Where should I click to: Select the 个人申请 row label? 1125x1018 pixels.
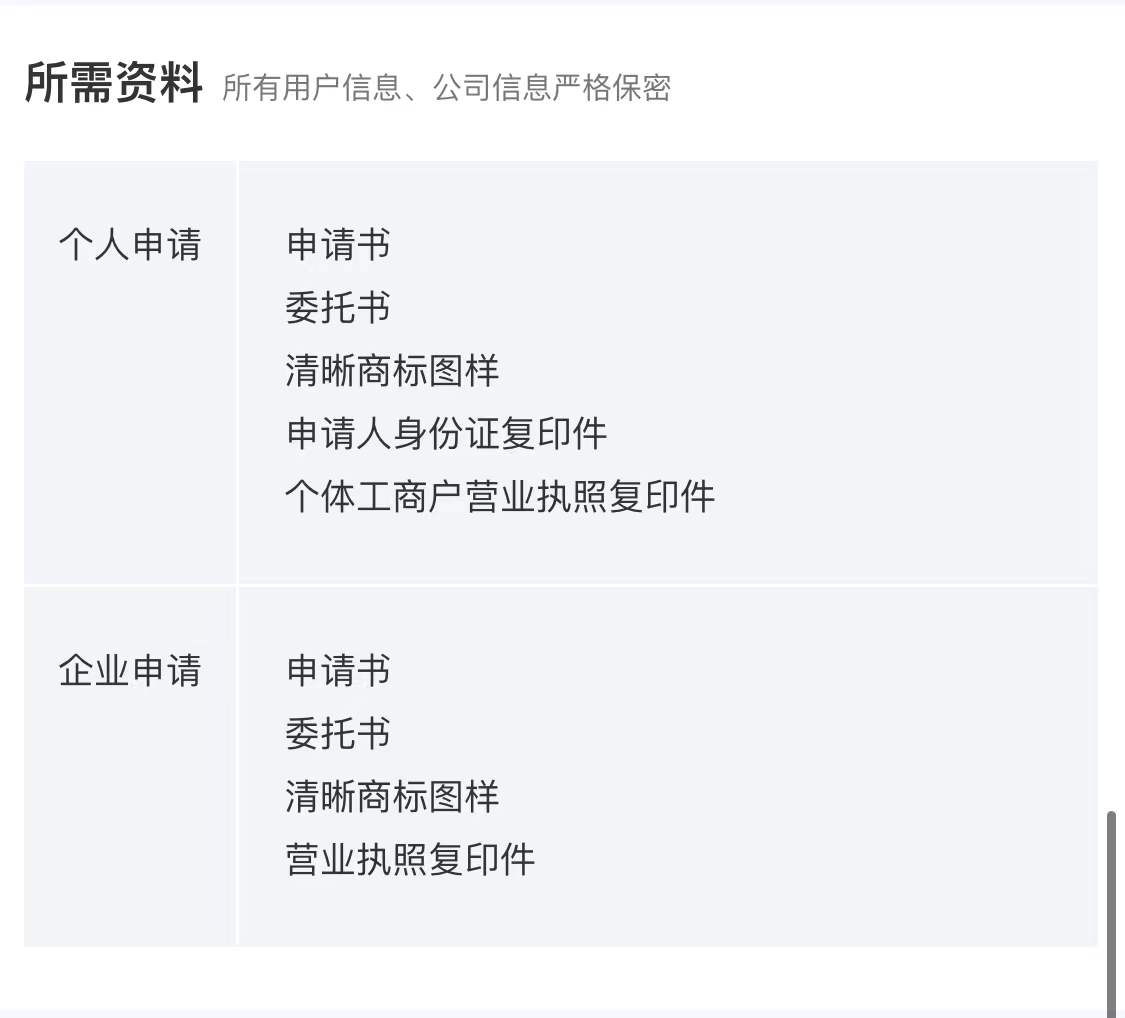click(x=130, y=245)
